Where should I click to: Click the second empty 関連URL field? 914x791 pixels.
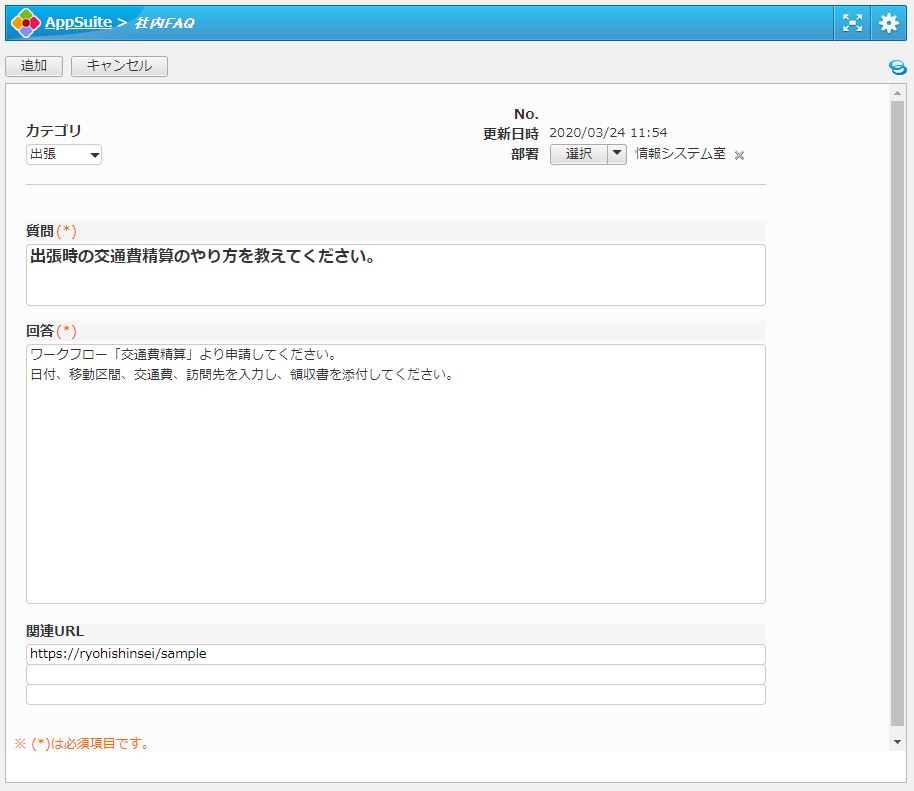click(395, 674)
